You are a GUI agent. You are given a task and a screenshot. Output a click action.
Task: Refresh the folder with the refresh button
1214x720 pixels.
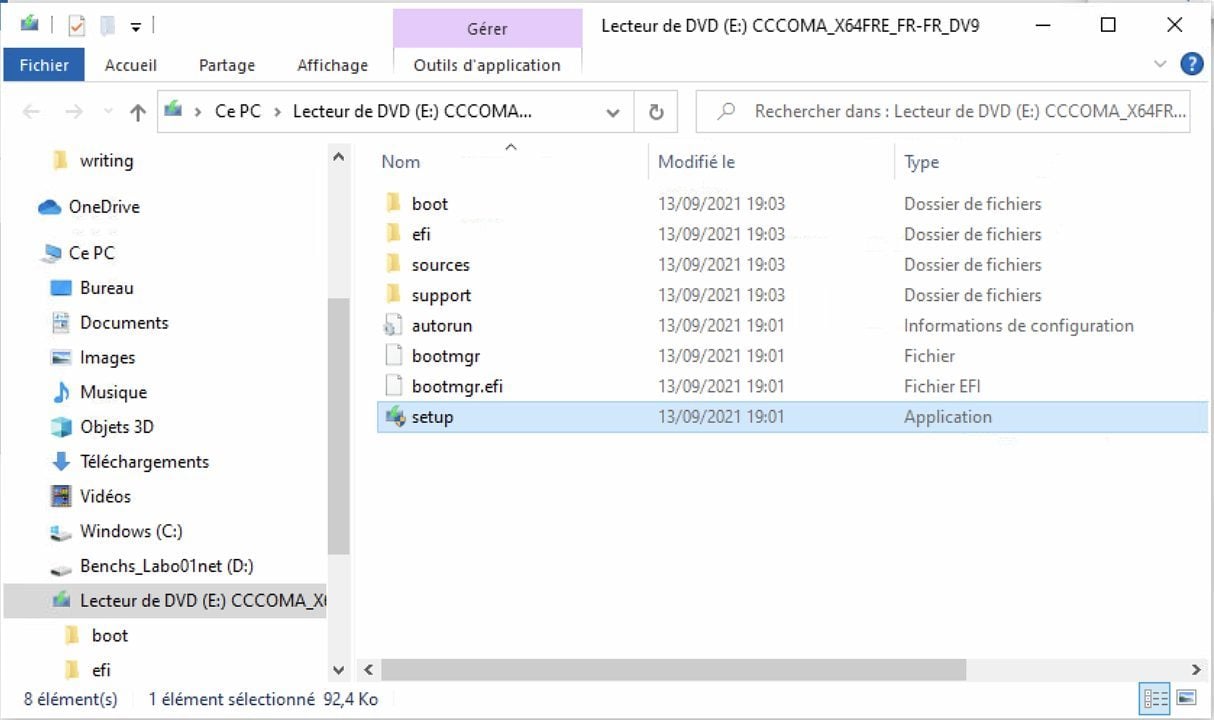pos(656,112)
